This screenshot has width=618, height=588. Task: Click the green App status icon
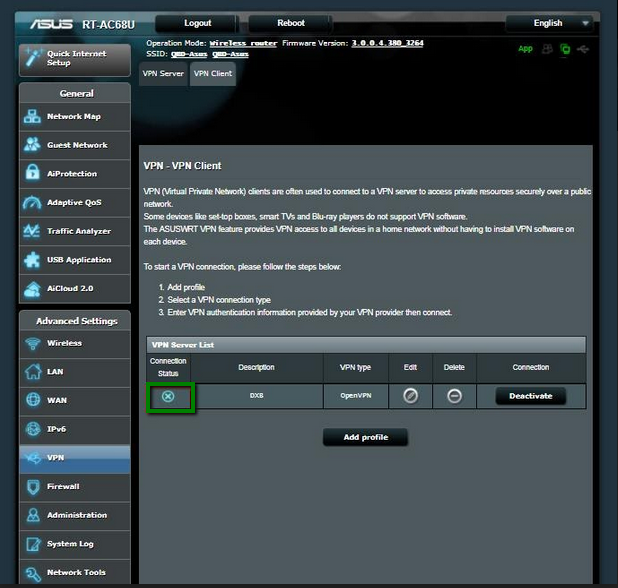pos(525,49)
